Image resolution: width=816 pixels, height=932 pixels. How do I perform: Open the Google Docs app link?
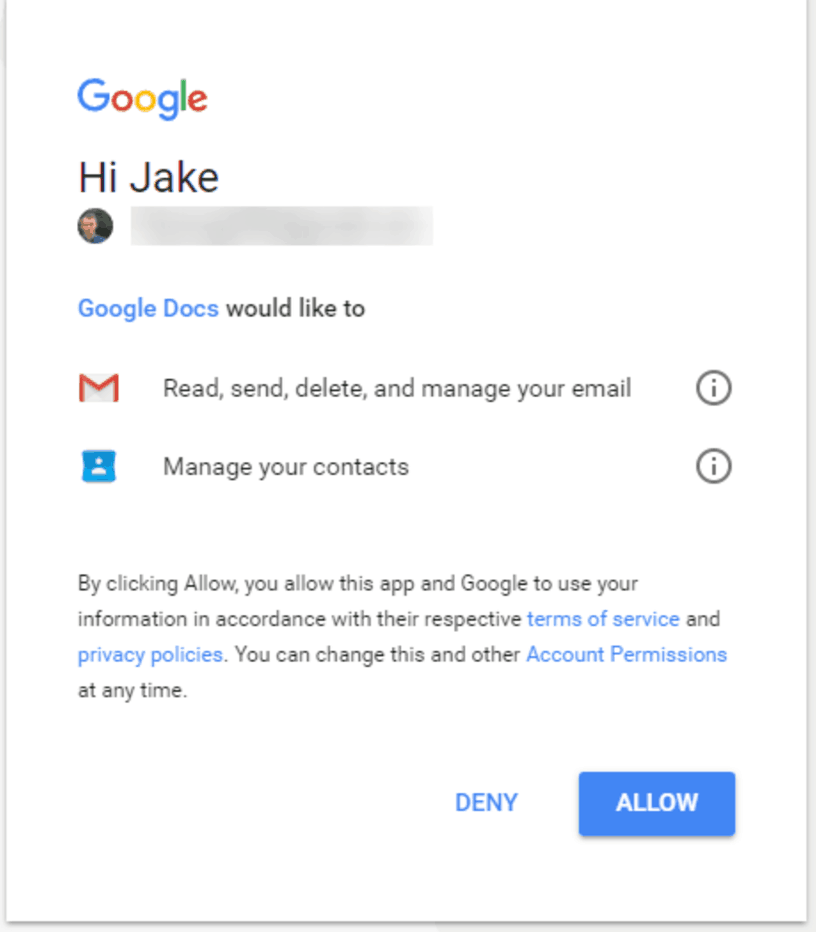[149, 308]
